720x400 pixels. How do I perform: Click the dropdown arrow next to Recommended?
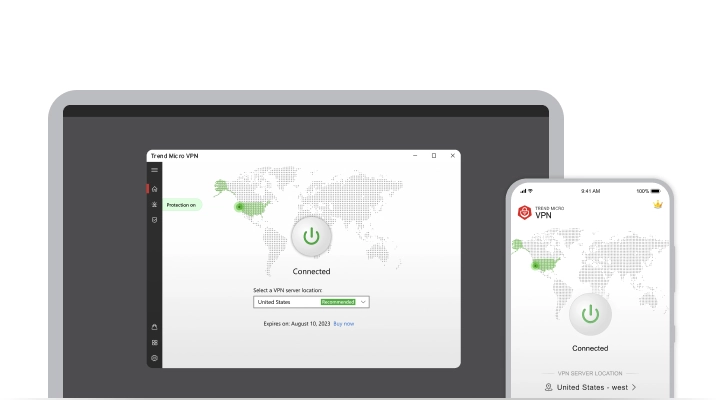coord(363,302)
